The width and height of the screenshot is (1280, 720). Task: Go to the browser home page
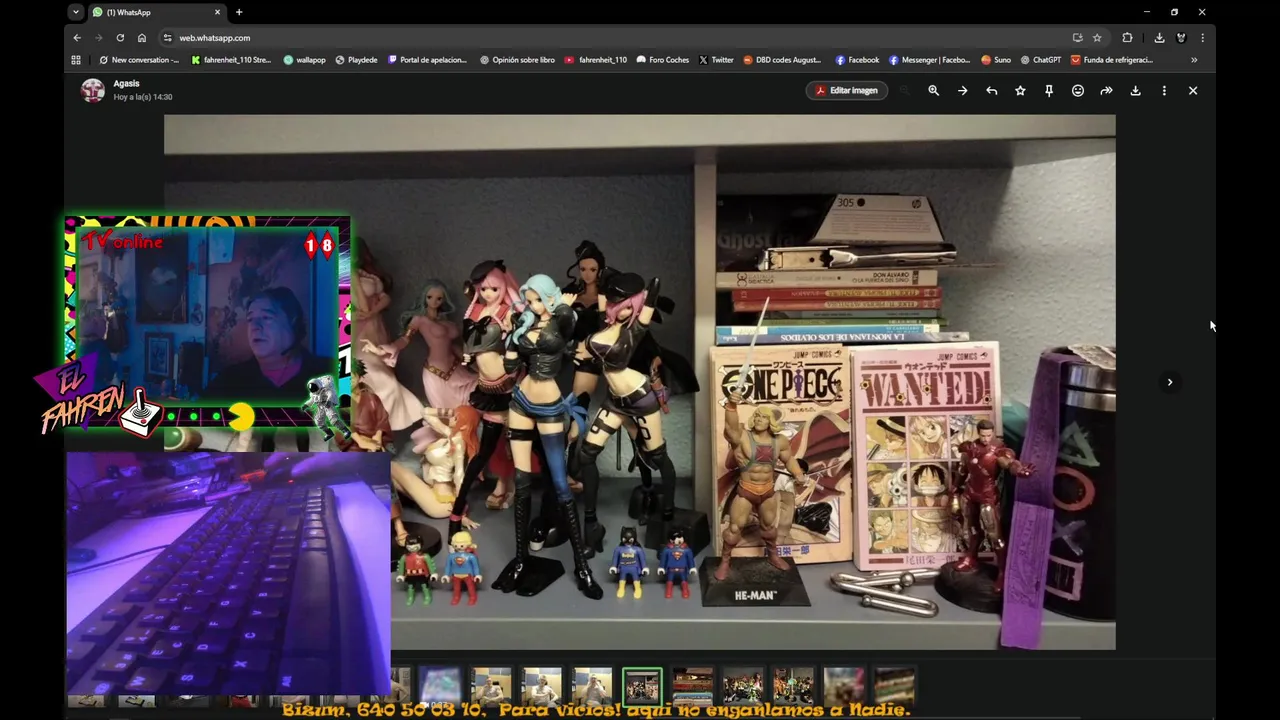point(142,38)
